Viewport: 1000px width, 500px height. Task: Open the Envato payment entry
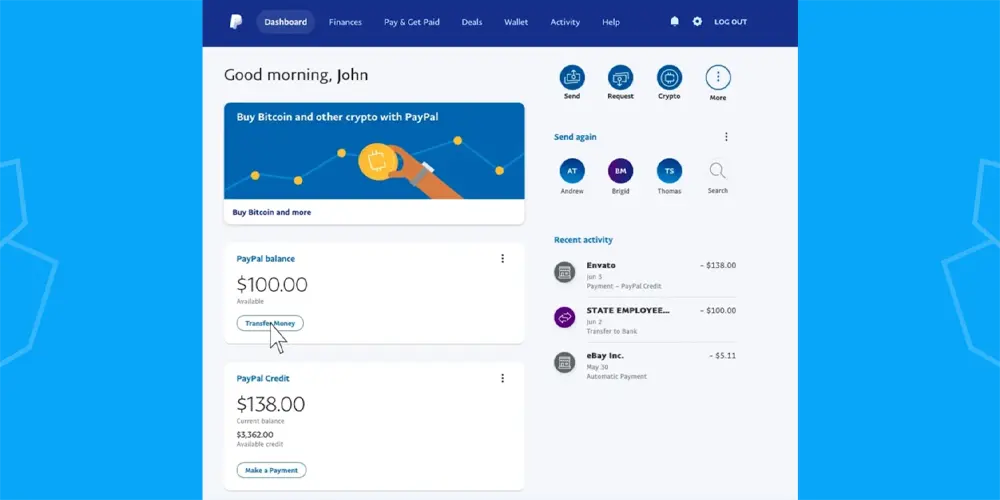coord(645,275)
